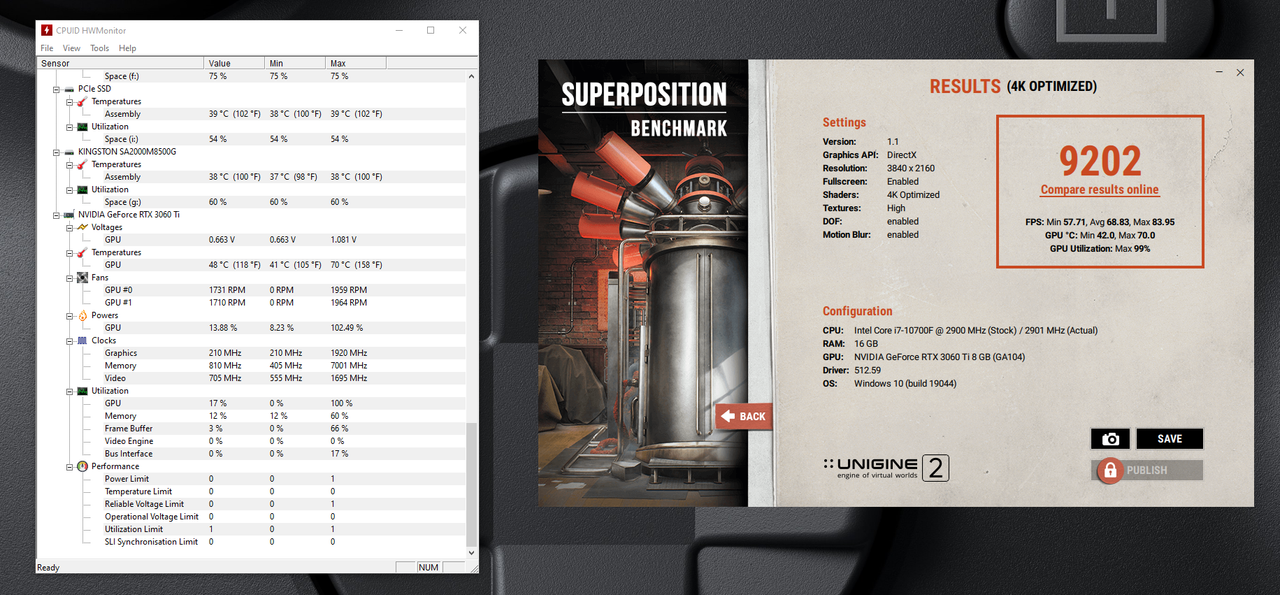Collapse the GPU Utilization group
Image resolution: width=1280 pixels, height=595 pixels.
70,391
